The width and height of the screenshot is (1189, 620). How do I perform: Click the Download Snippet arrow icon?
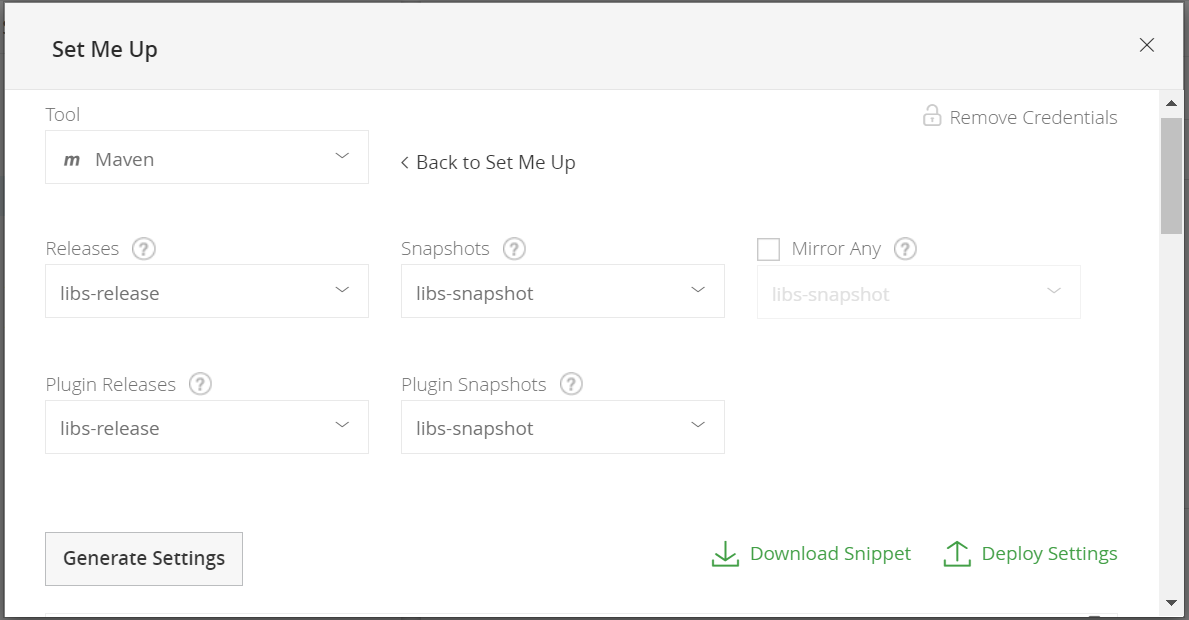(x=724, y=554)
